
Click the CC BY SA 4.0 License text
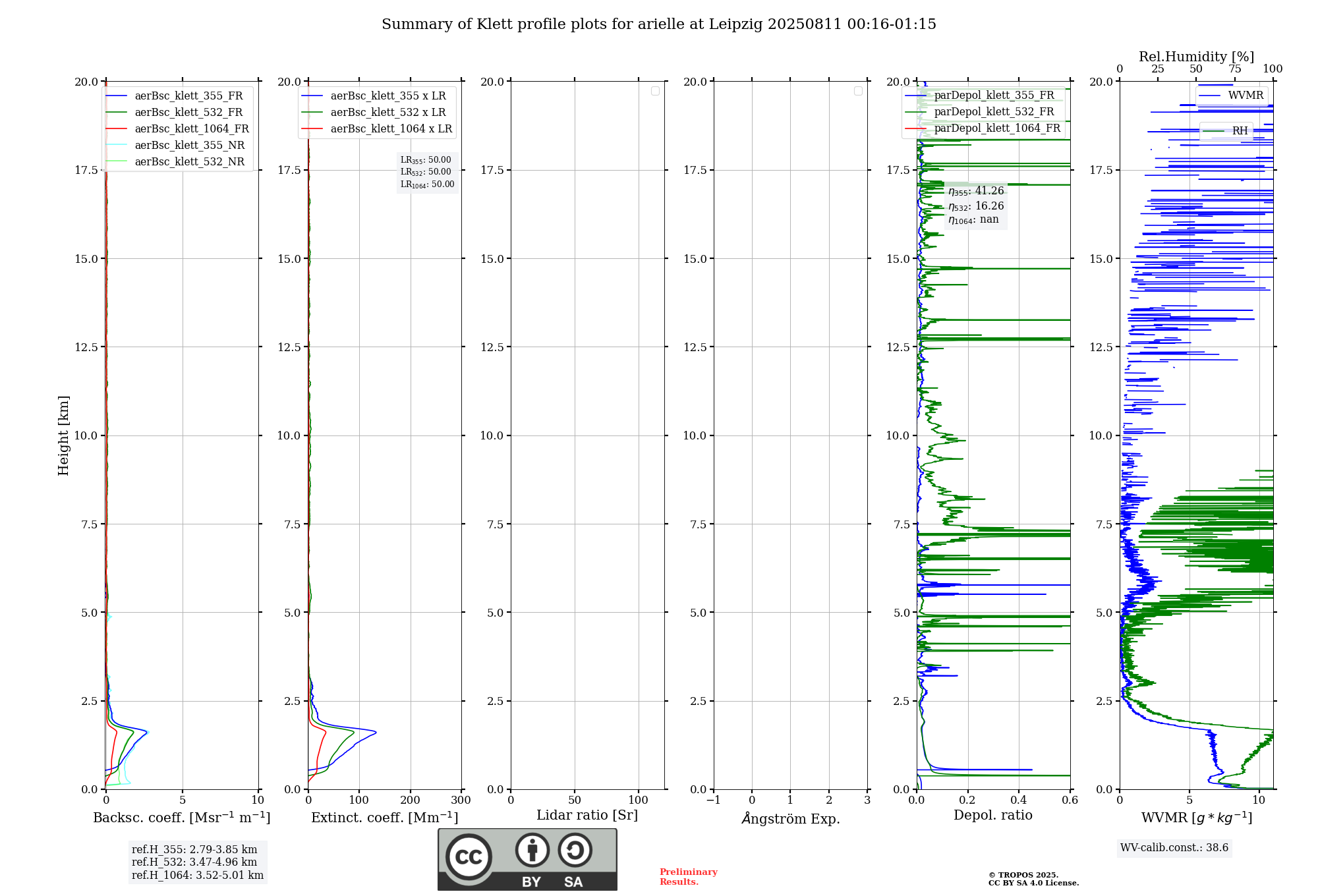tap(1033, 883)
